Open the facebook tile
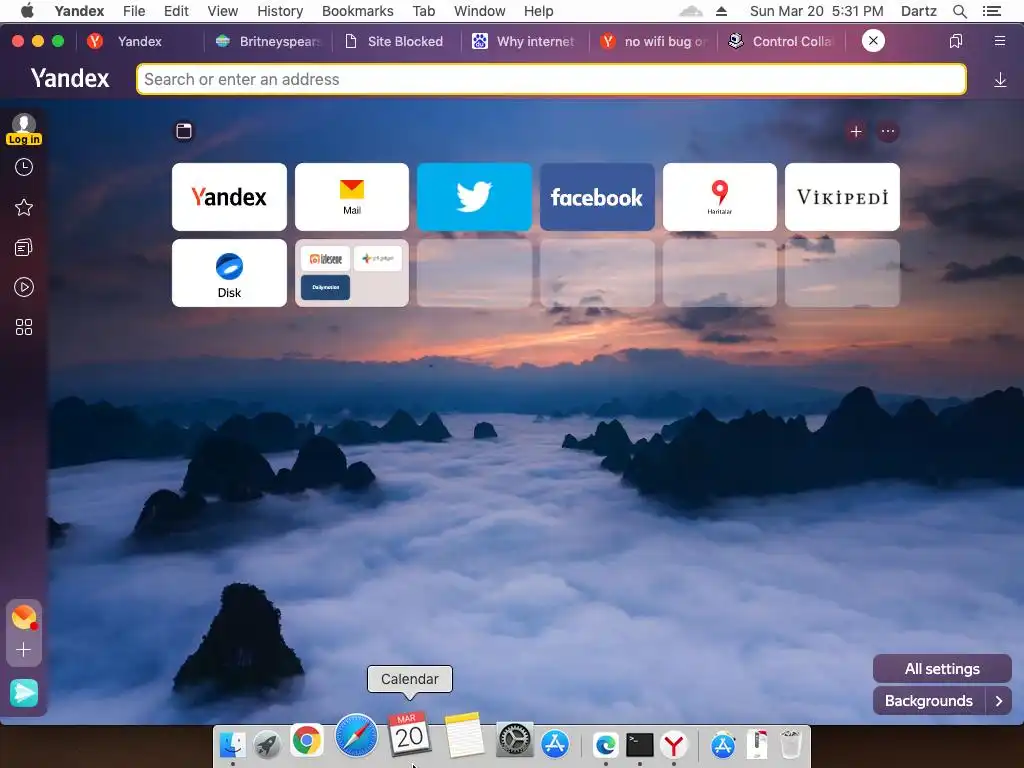The width and height of the screenshot is (1024, 768). [x=597, y=197]
